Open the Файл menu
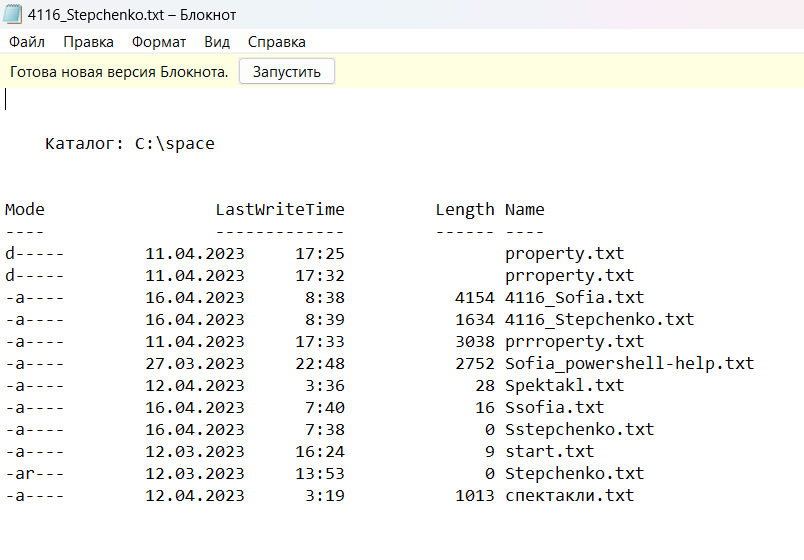804x560 pixels. pyautogui.click(x=27, y=42)
